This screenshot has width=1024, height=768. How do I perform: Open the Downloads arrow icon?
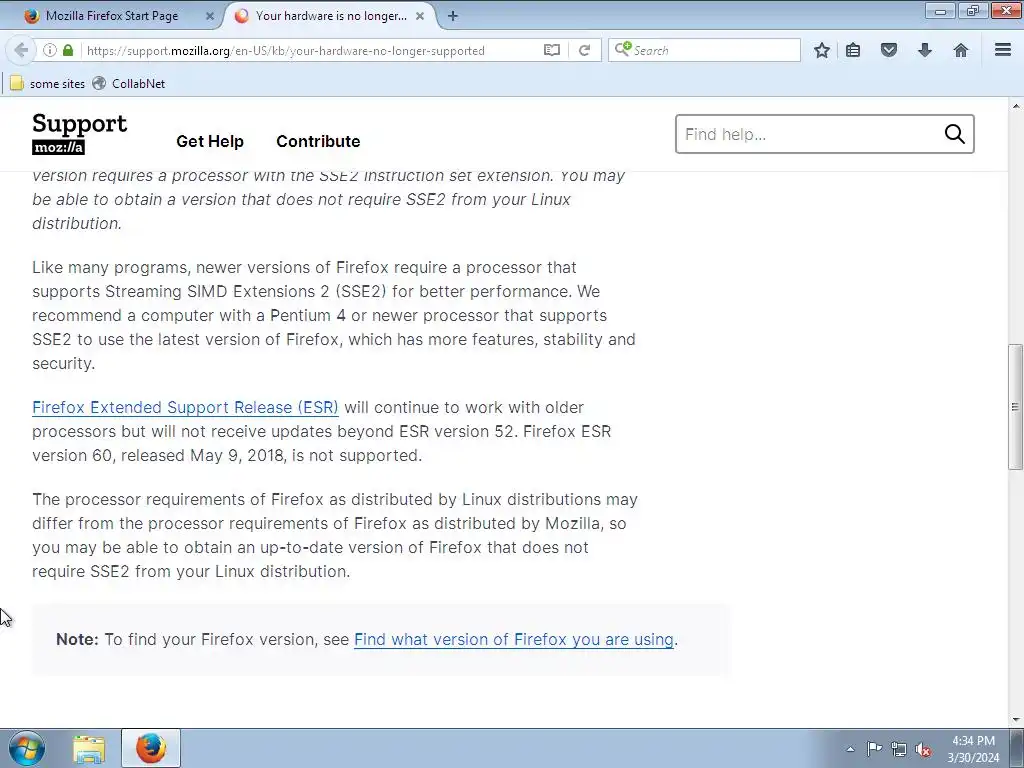tap(925, 50)
